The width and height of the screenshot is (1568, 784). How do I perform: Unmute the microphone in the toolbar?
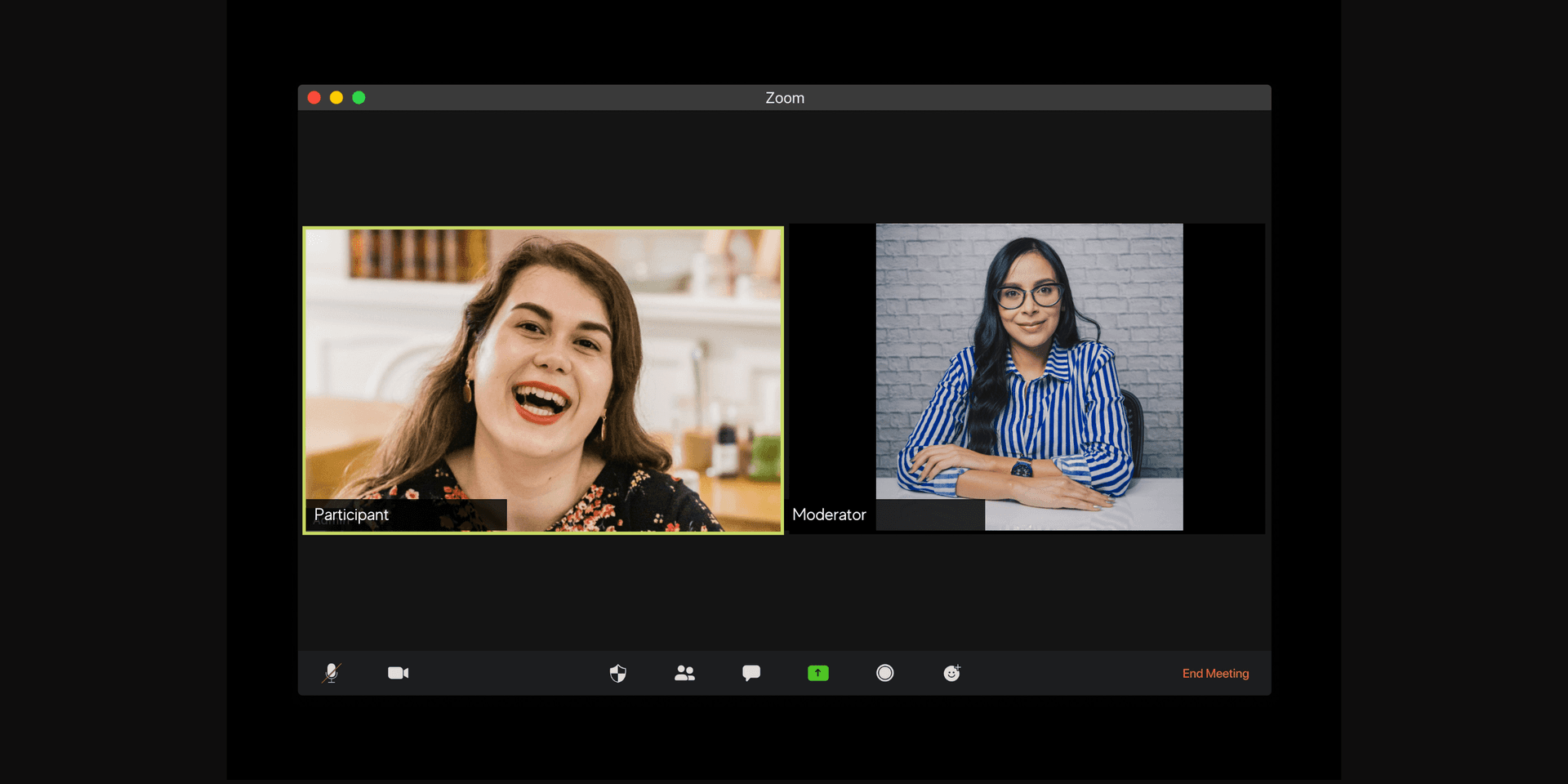(x=331, y=673)
